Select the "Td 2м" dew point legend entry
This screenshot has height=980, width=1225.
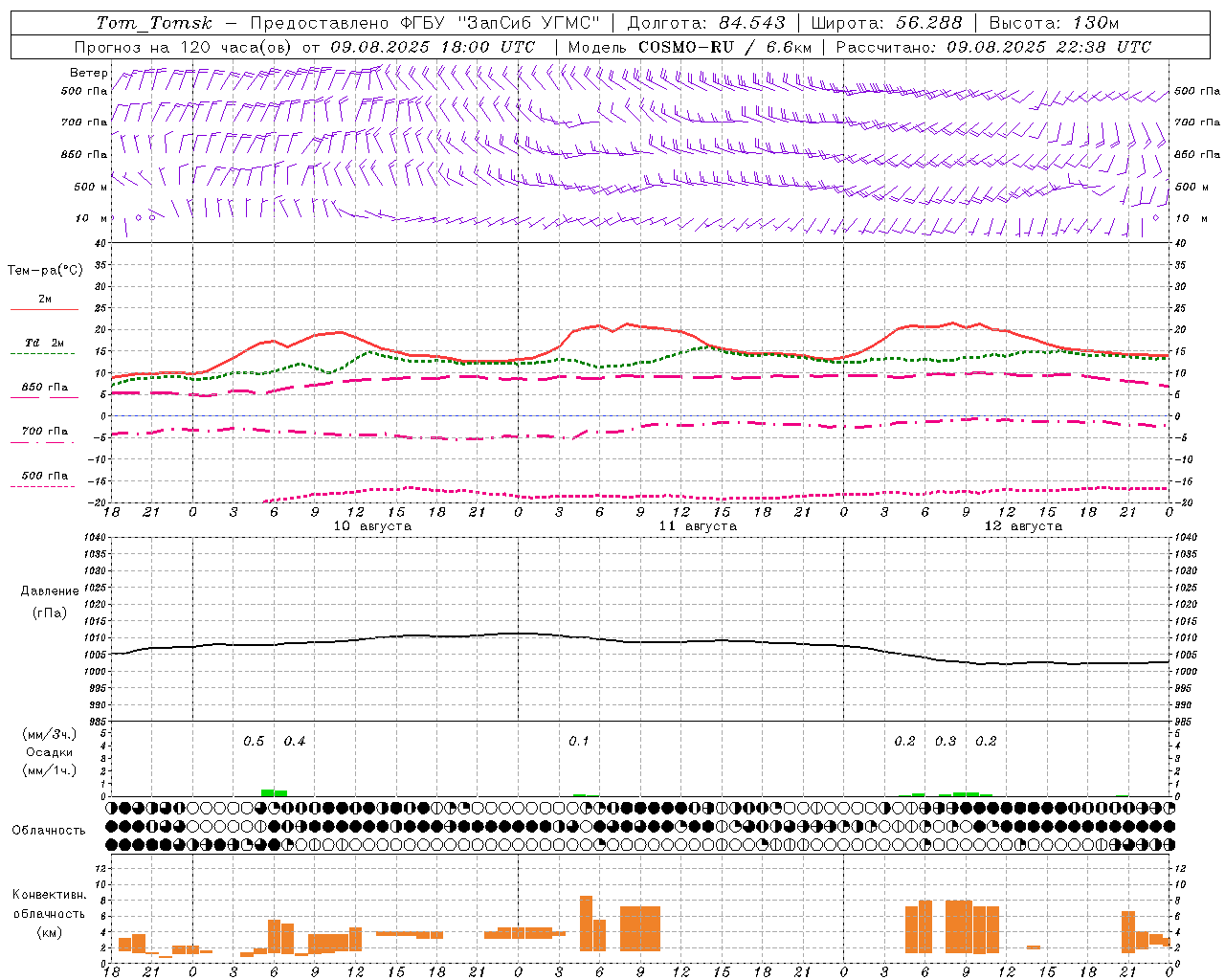pos(44,343)
